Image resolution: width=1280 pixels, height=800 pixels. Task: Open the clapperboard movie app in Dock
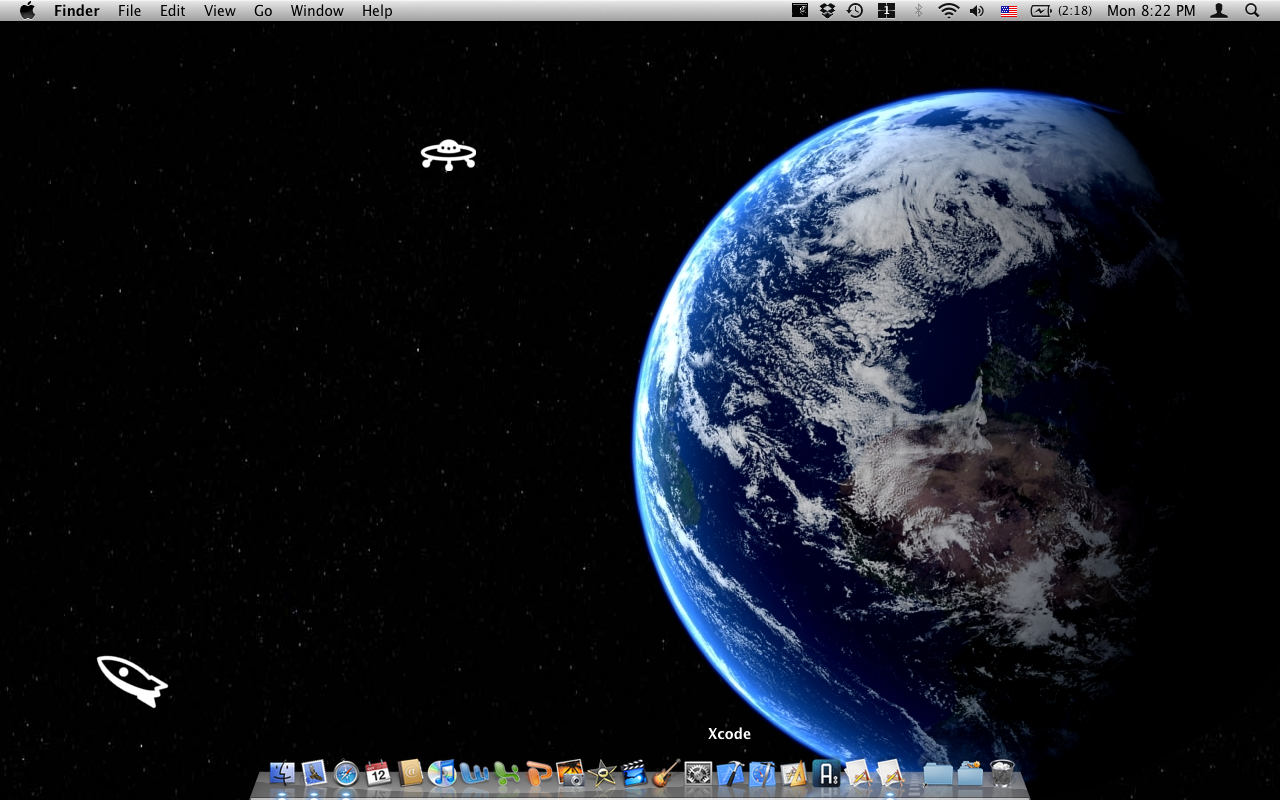point(634,773)
